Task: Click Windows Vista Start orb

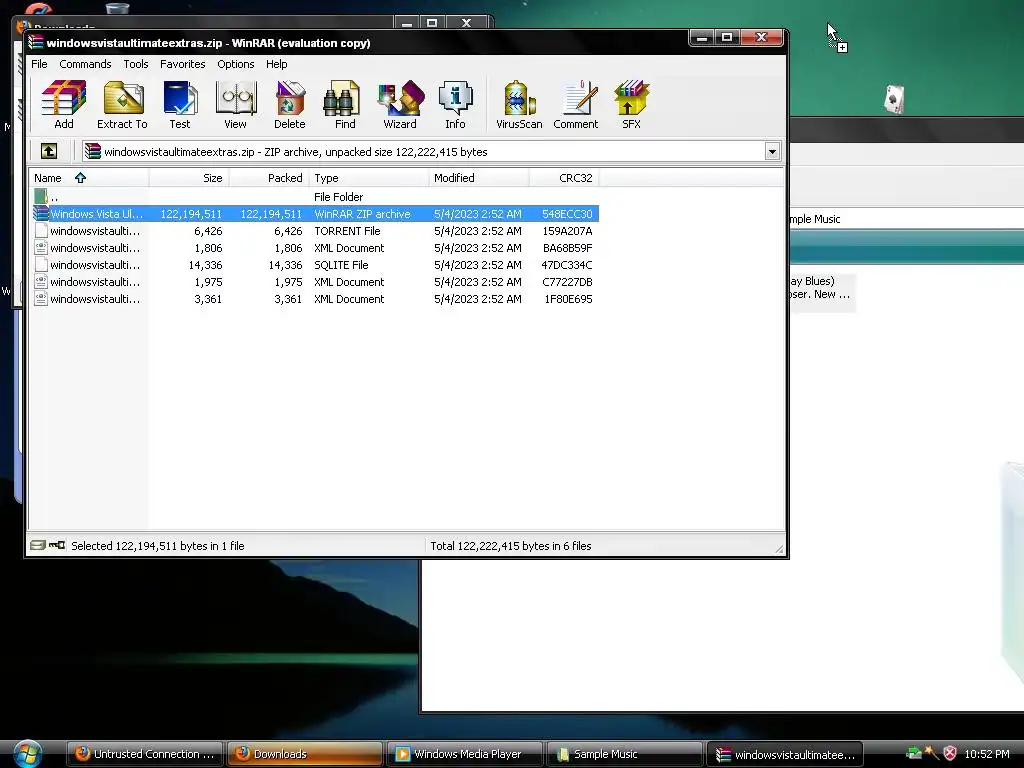Action: pyautogui.click(x=27, y=754)
